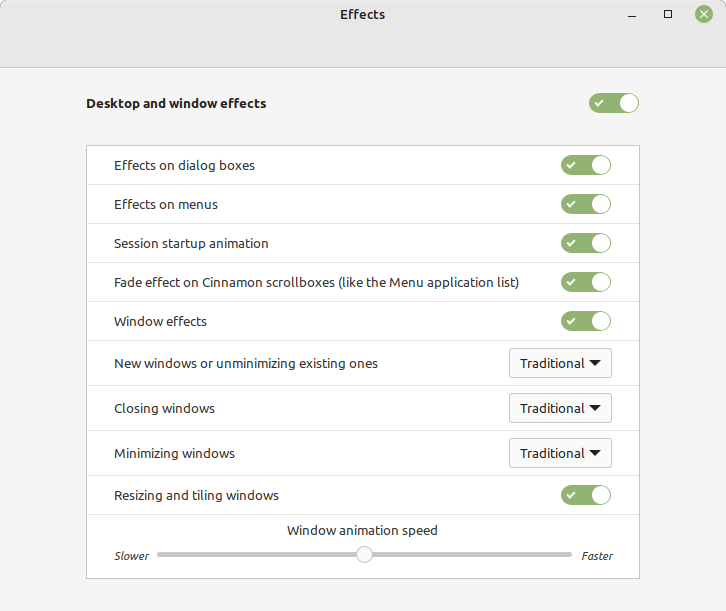Disable effects on dialog boxes
This screenshot has height=611, width=726.
(x=585, y=165)
